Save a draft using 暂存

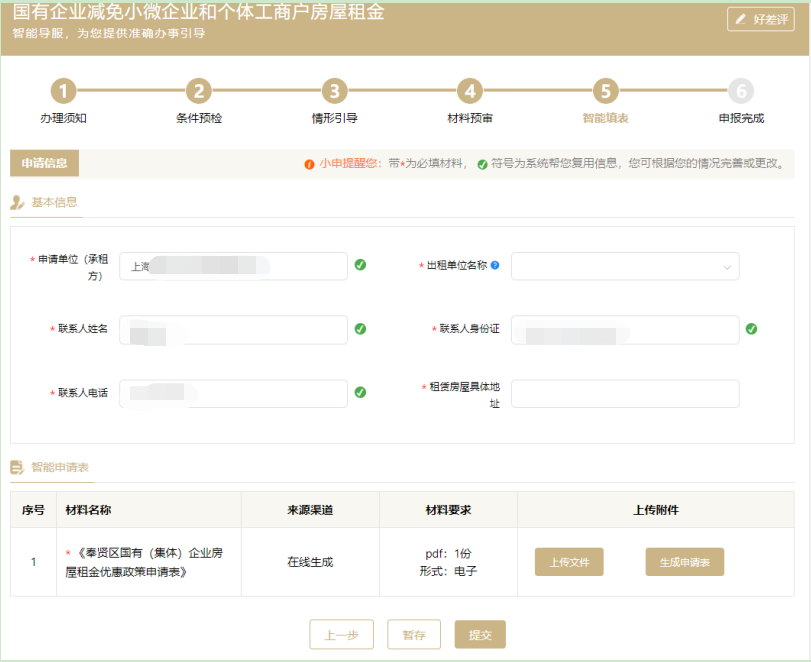coord(414,635)
